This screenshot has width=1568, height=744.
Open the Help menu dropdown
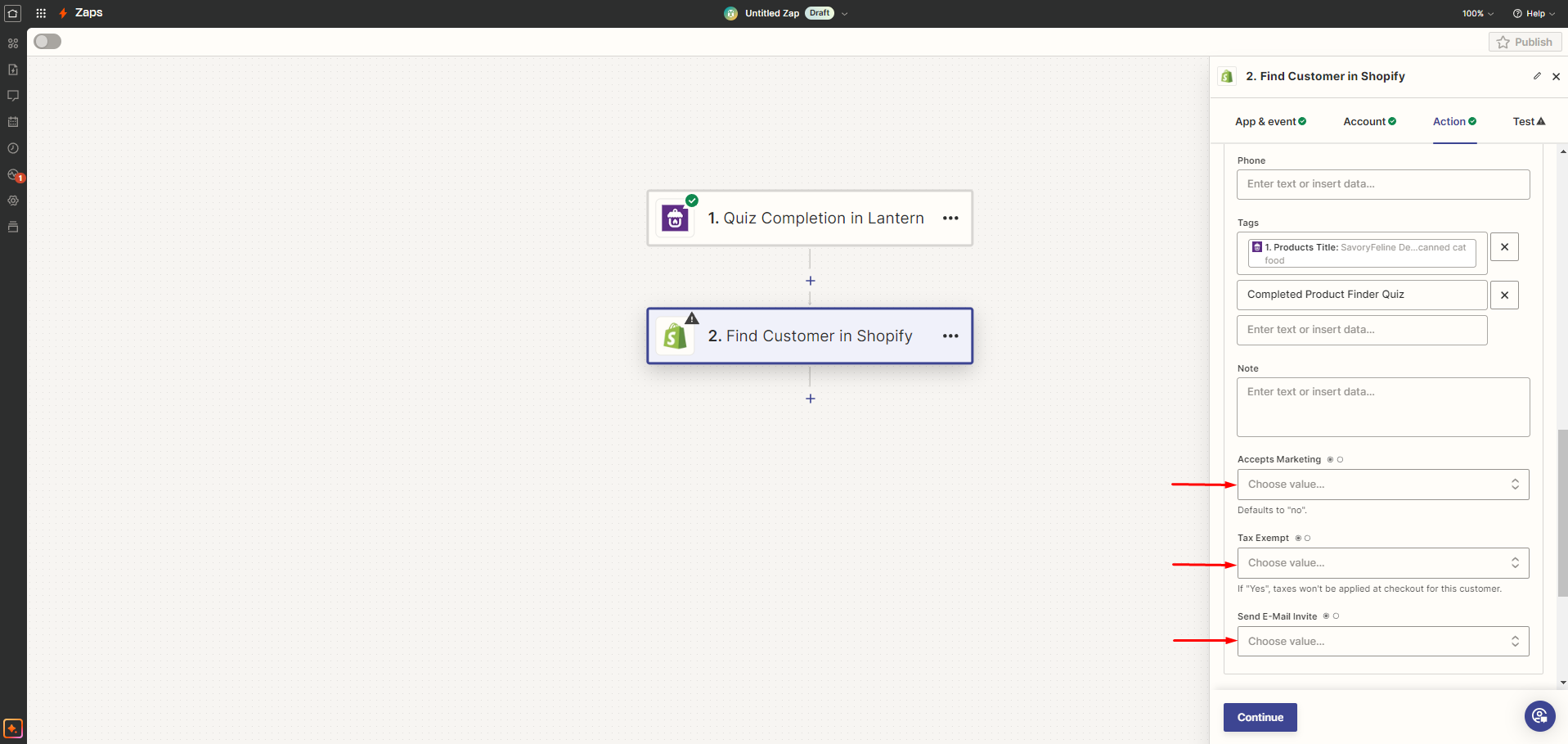click(x=1534, y=13)
